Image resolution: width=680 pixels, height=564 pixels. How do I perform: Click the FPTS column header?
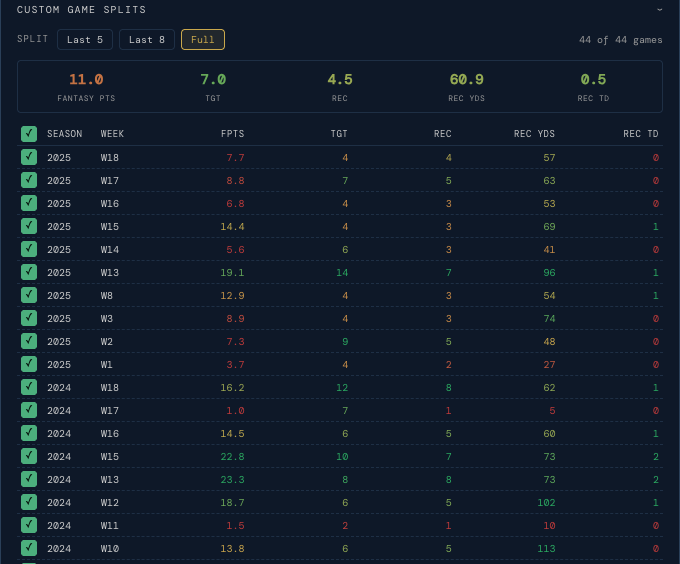point(232,134)
